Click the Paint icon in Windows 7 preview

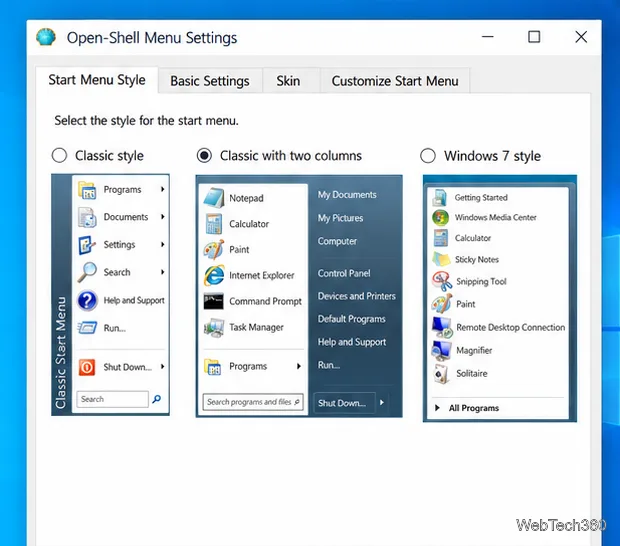pyautogui.click(x=442, y=304)
